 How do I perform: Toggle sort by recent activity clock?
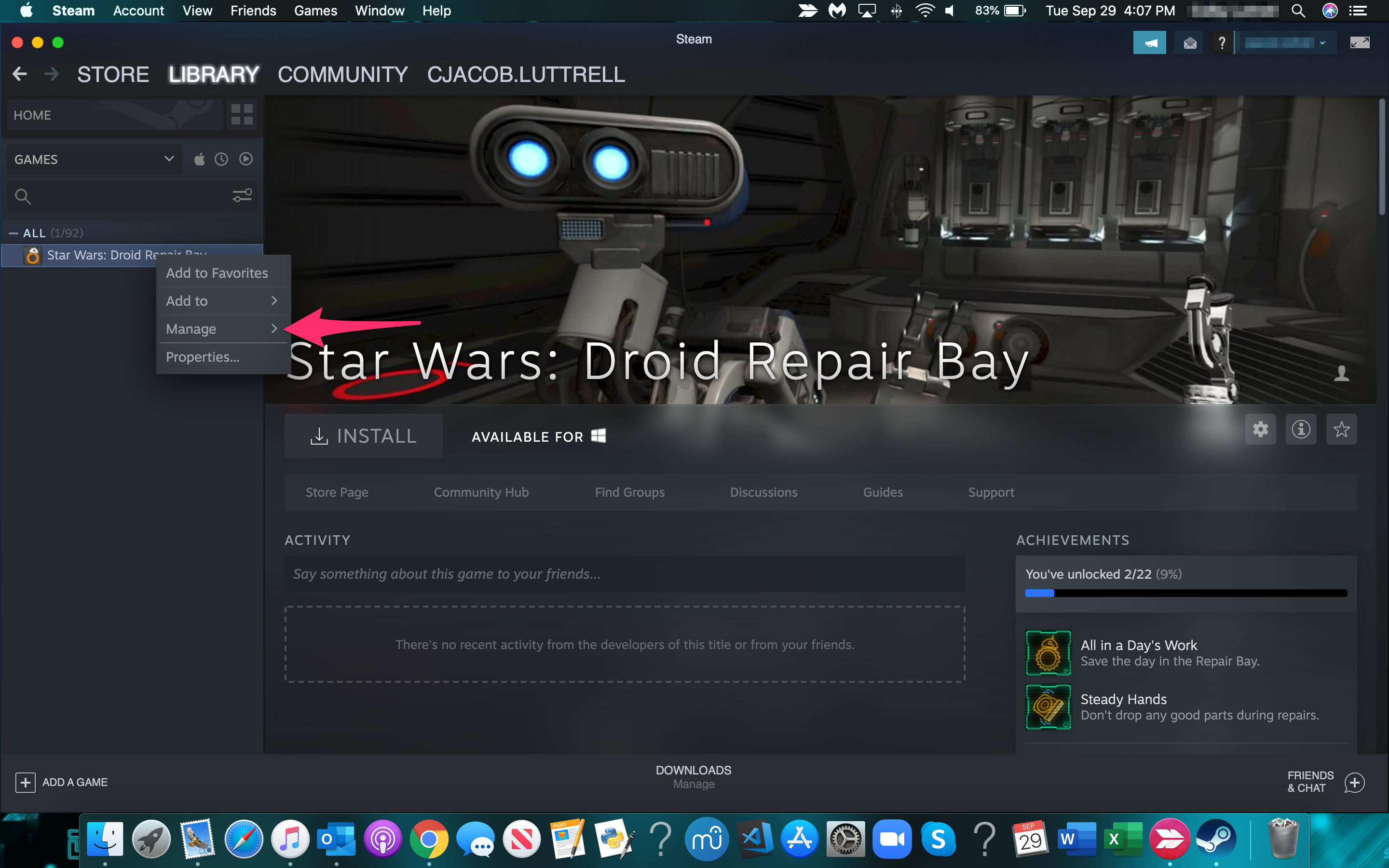(221, 160)
